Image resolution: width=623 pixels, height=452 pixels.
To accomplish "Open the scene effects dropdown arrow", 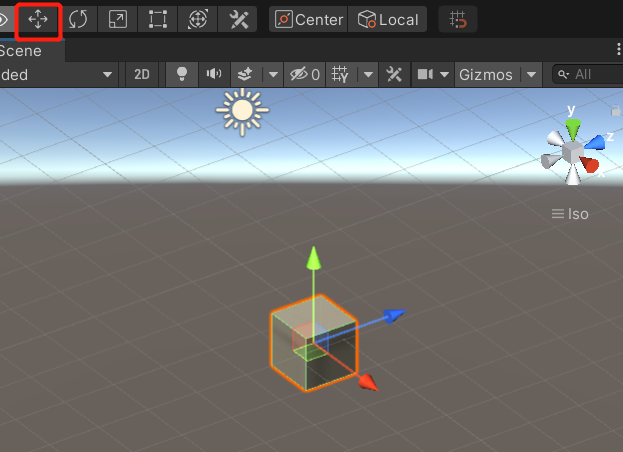I will (273, 74).
